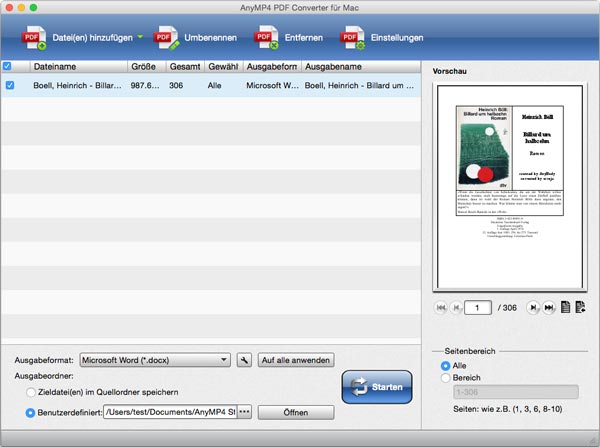Sort by the Dateiname column header

coord(78,67)
